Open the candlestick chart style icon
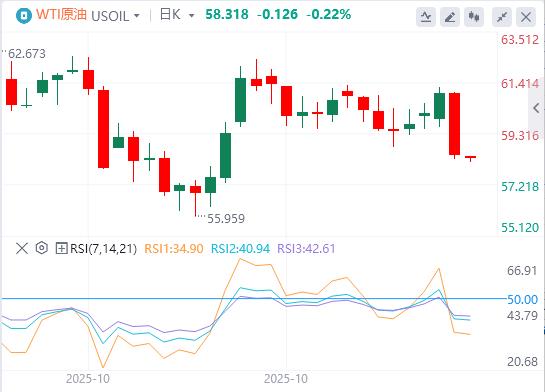Viewport: 545px width, 392px height. click(x=474, y=16)
